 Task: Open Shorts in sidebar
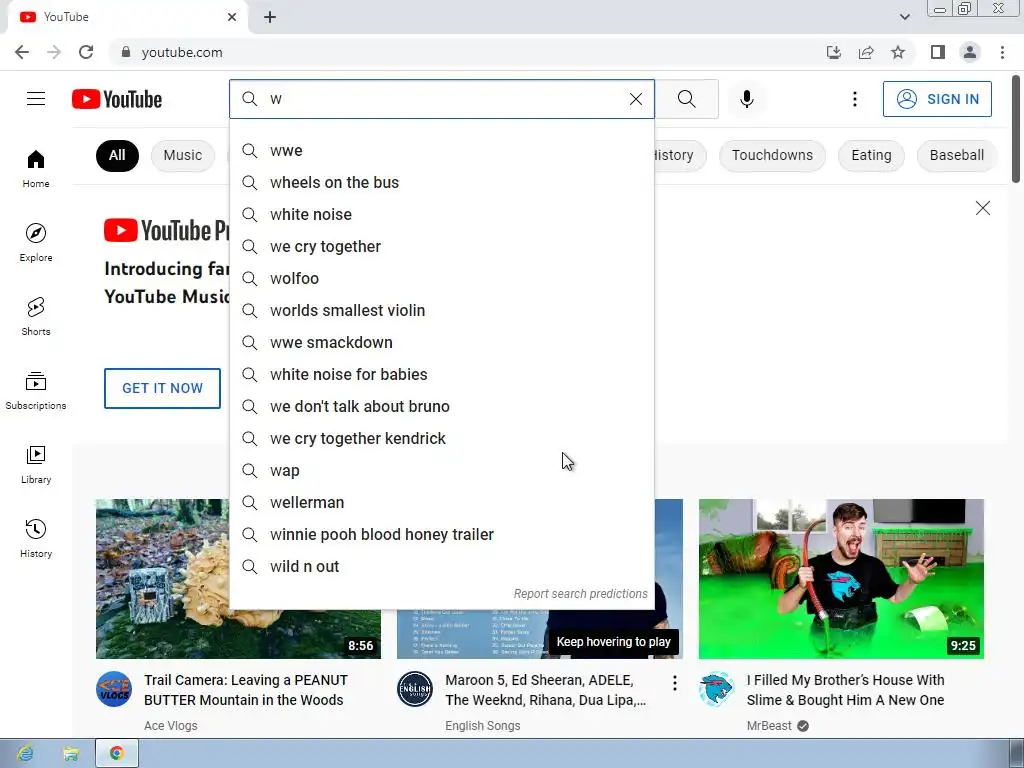(36, 316)
